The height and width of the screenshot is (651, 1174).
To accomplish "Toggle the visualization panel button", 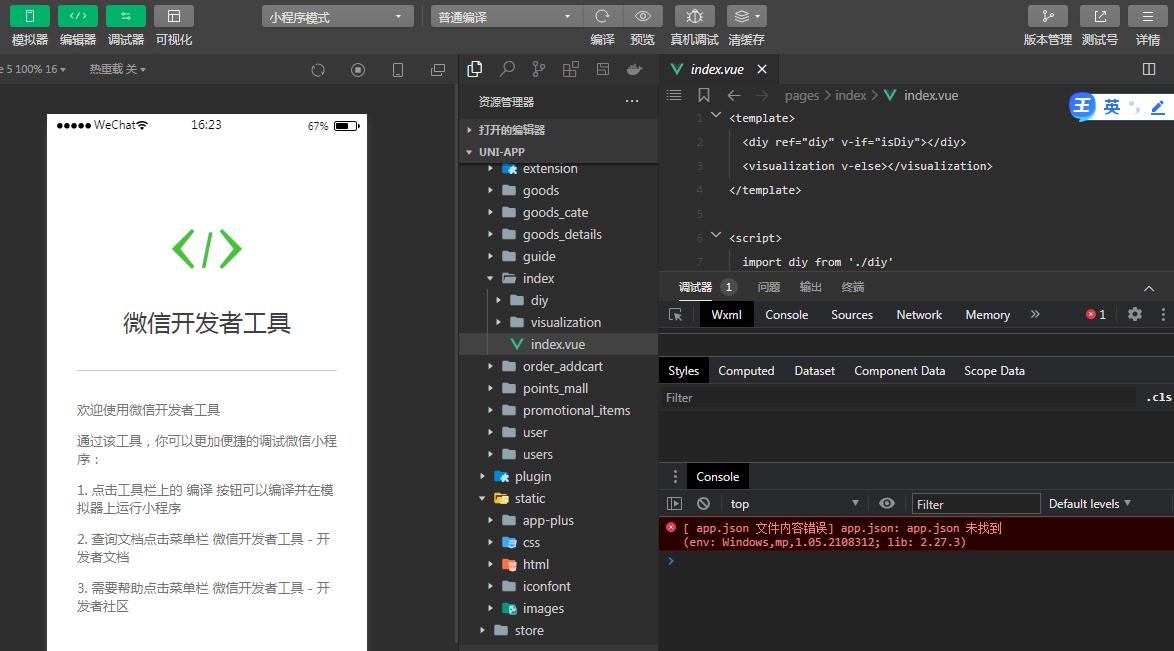I will pyautogui.click(x=174, y=16).
